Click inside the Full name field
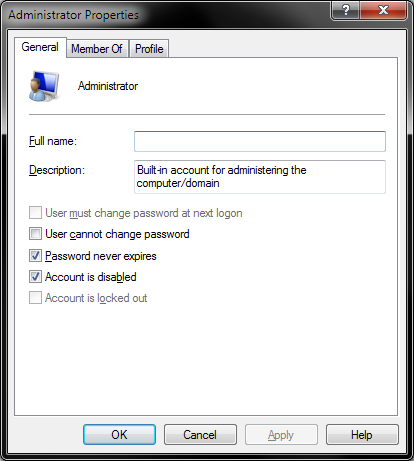This screenshot has width=414, height=461. 260,141
